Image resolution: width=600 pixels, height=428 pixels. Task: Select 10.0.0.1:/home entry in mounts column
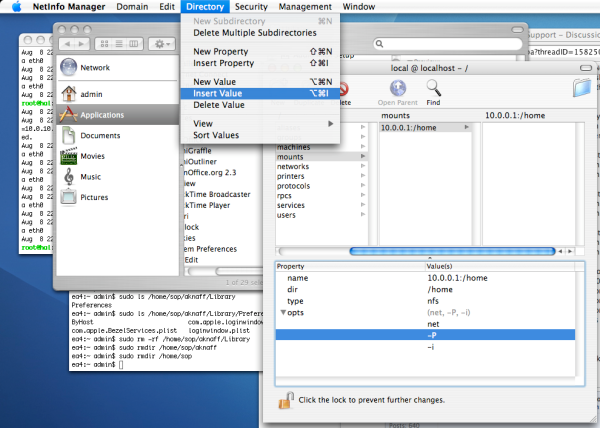pos(425,127)
